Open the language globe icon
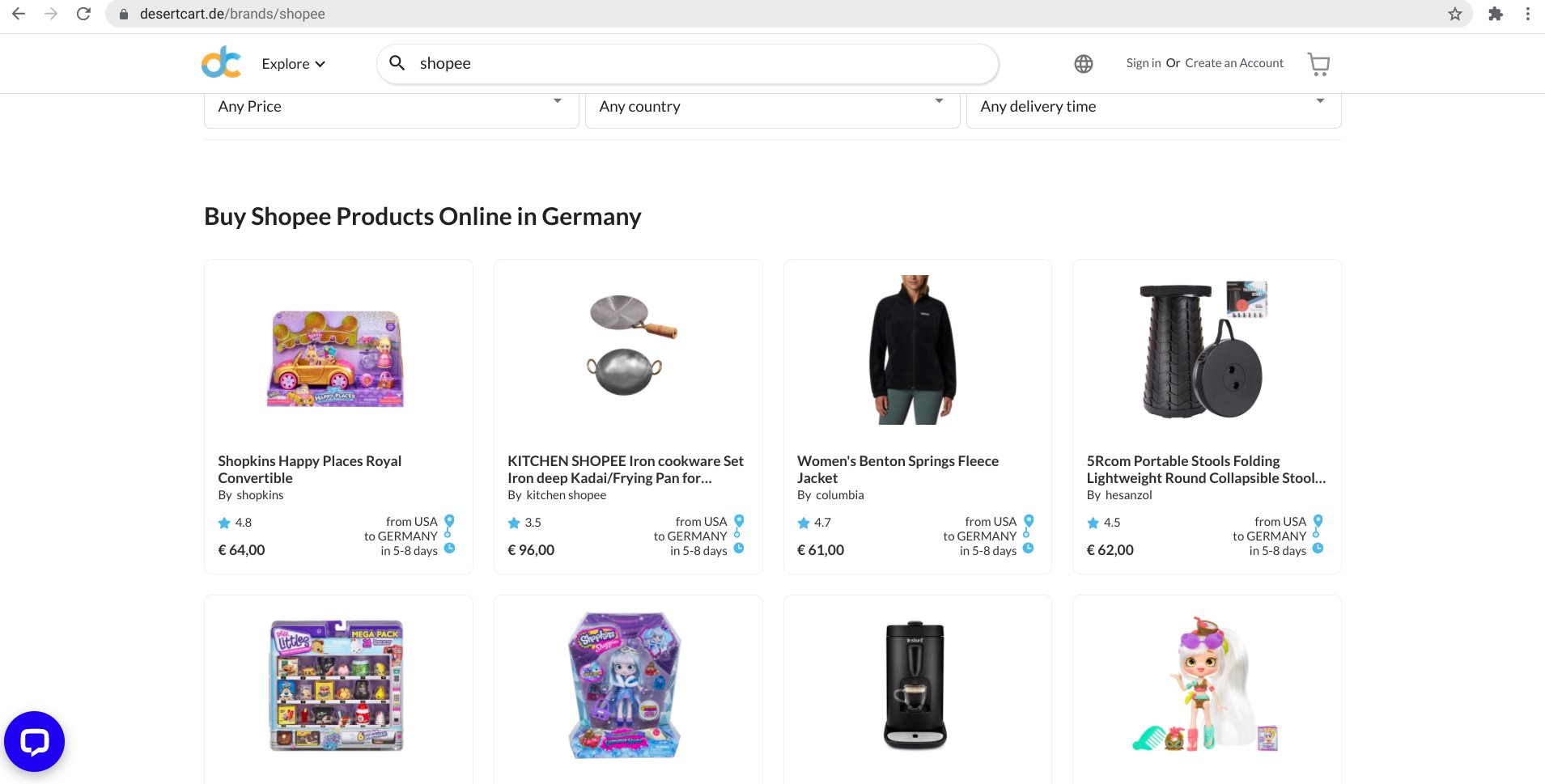The height and width of the screenshot is (784, 1545). 1083,64
